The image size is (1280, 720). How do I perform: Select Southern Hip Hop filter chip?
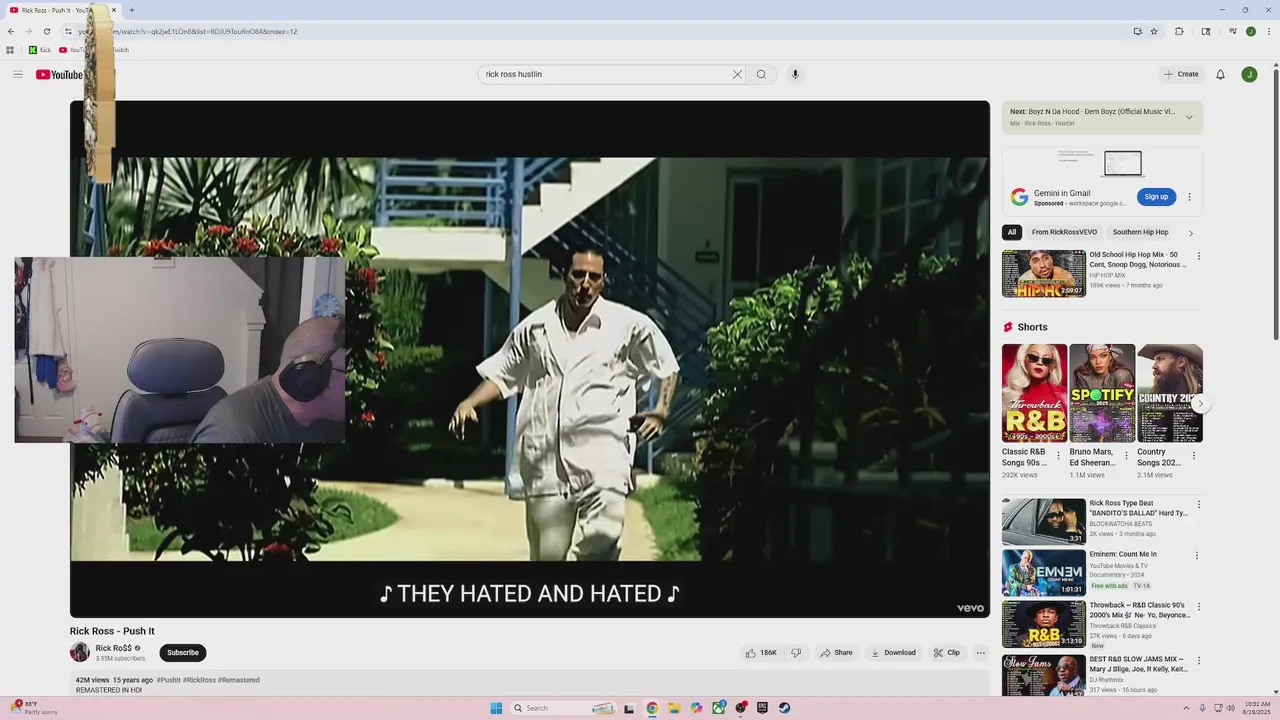coord(1140,232)
